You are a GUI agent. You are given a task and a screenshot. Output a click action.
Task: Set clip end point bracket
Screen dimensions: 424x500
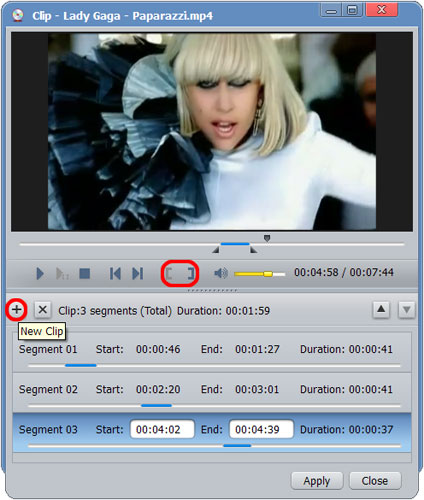pyautogui.click(x=191, y=274)
